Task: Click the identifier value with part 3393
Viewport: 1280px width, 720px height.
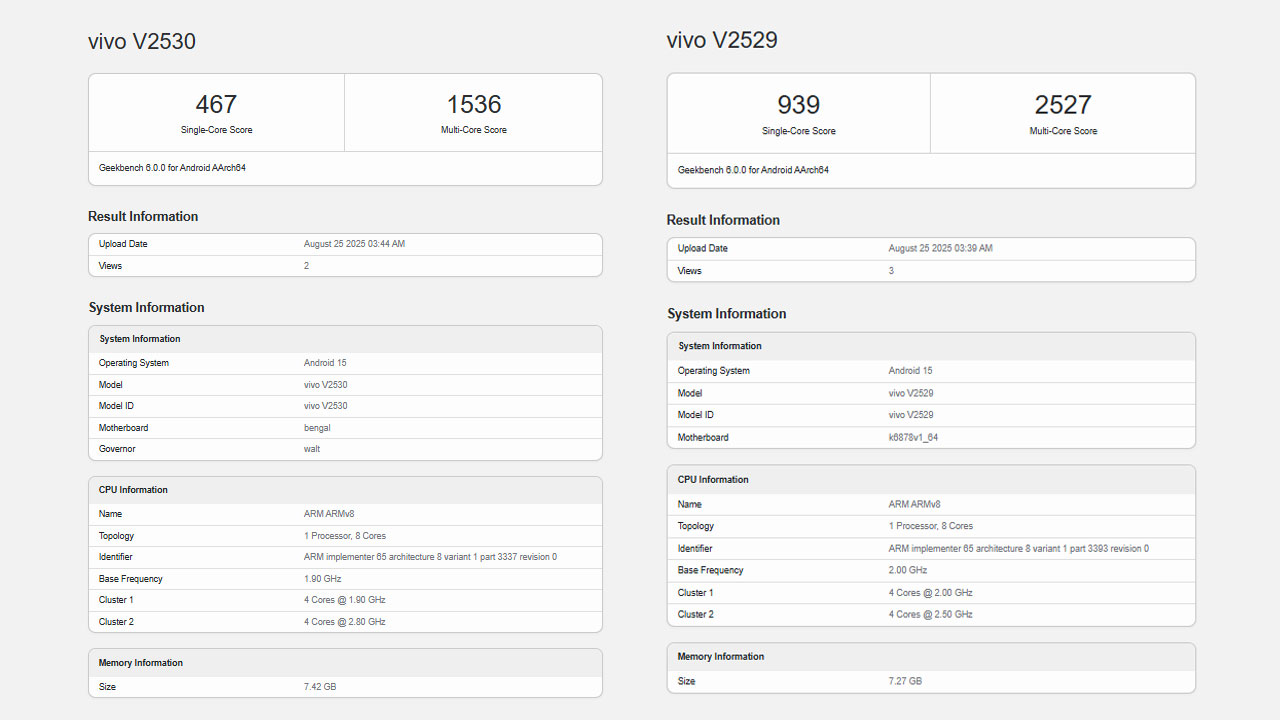Action: tap(1018, 548)
